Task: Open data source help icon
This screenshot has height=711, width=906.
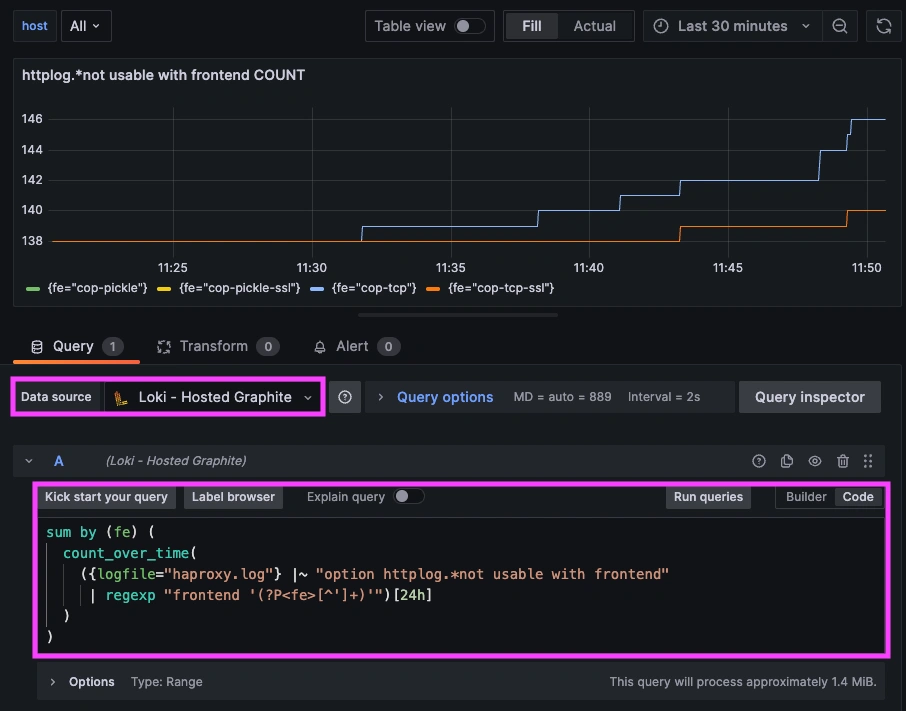Action: (345, 397)
